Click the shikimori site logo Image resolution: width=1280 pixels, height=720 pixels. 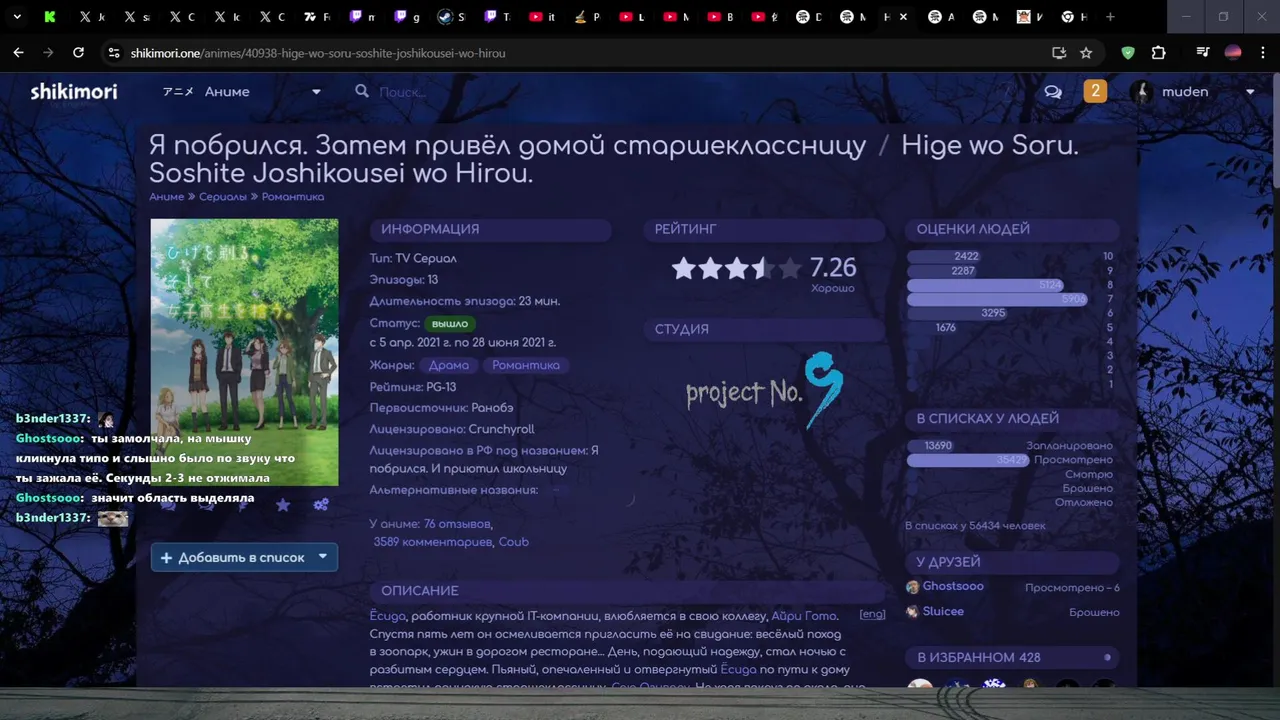click(x=73, y=92)
